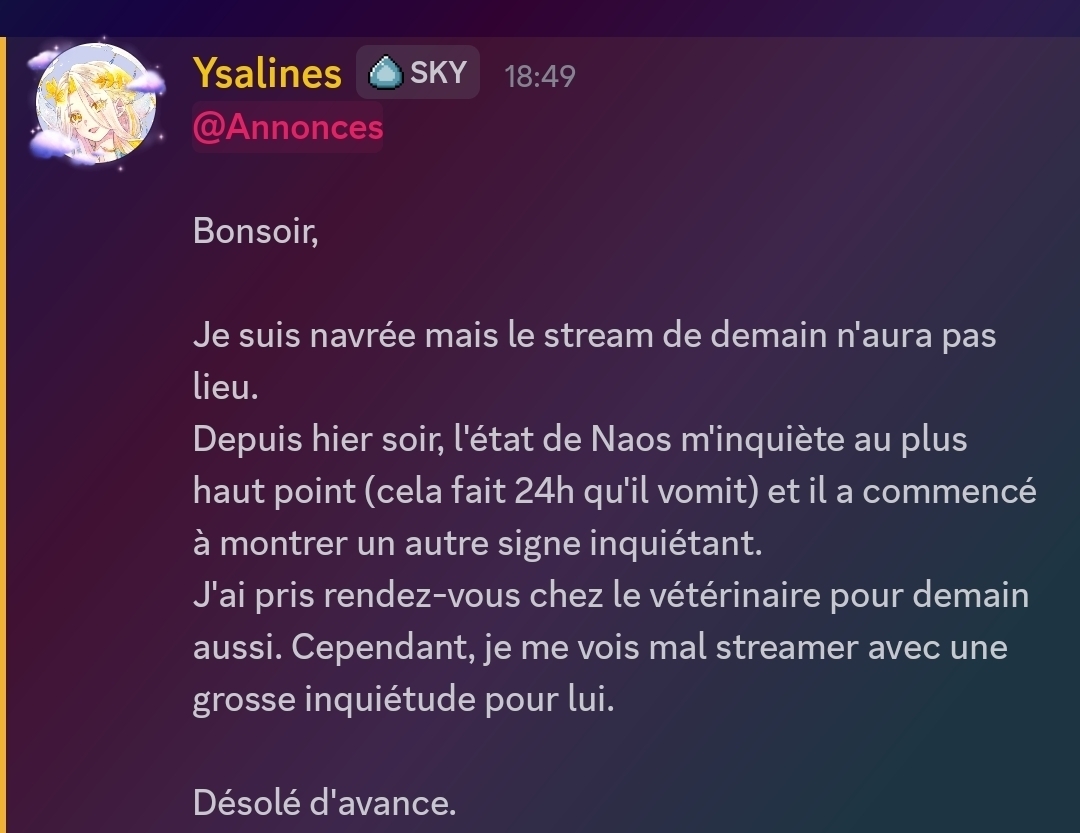Open the SKY server tag badge
This screenshot has width=1080, height=833.
418,73
